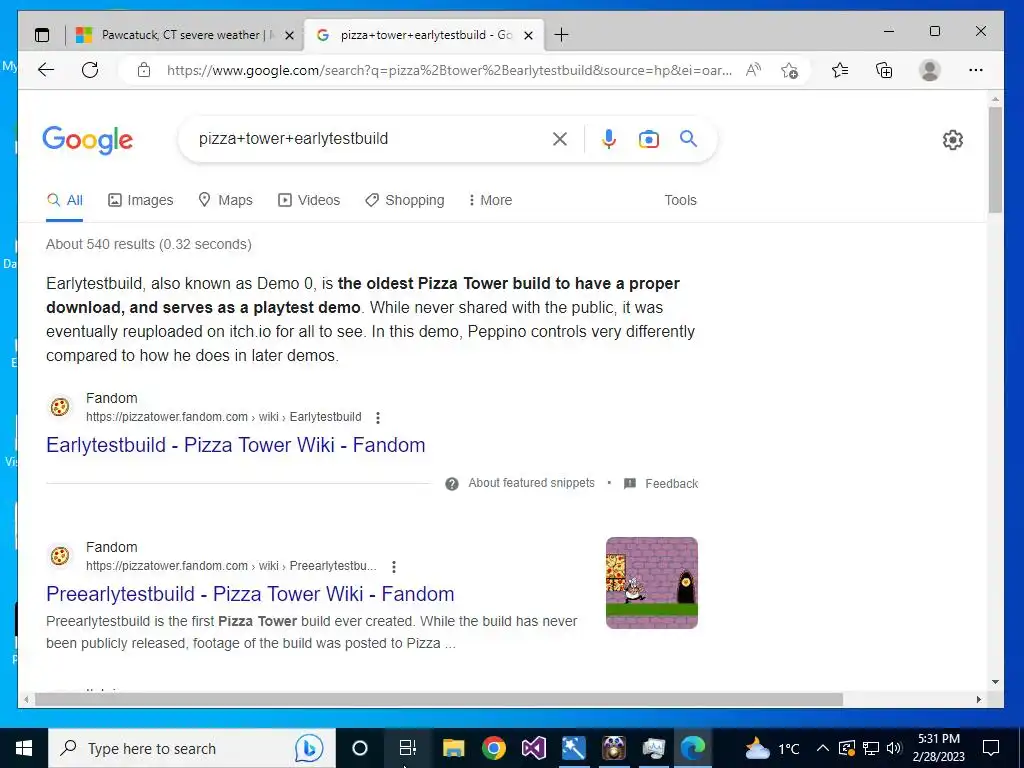The width and height of the screenshot is (1024, 768).
Task: Start search by voice microphone
Action: click(609, 138)
